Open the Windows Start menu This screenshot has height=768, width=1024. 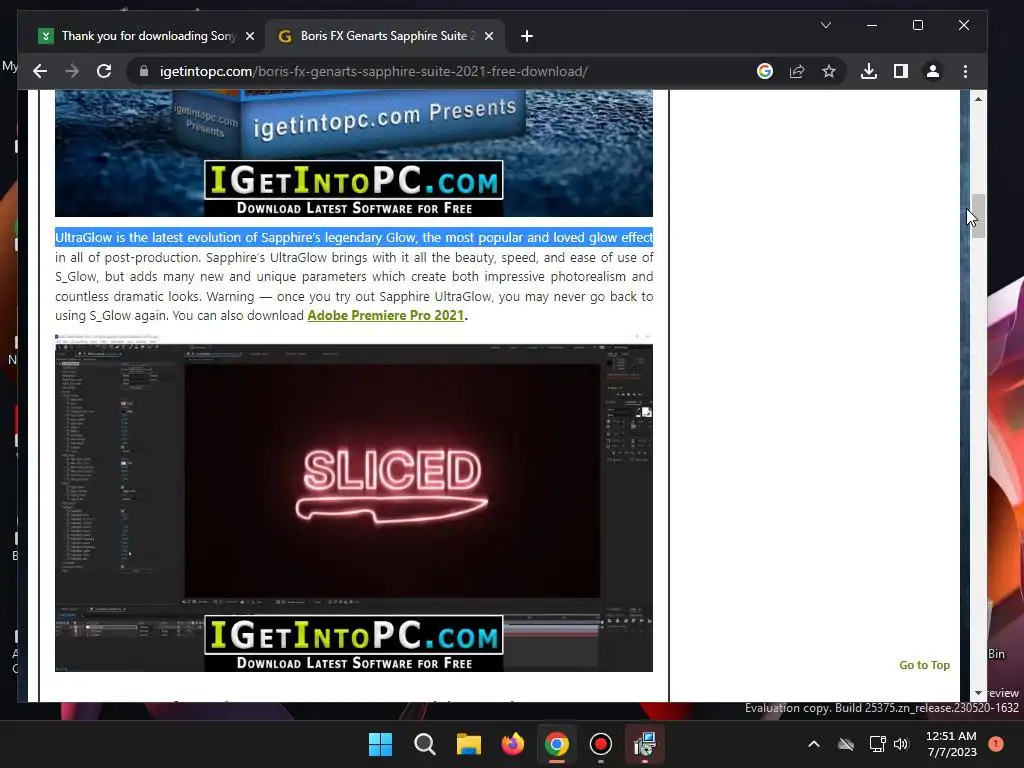381,744
